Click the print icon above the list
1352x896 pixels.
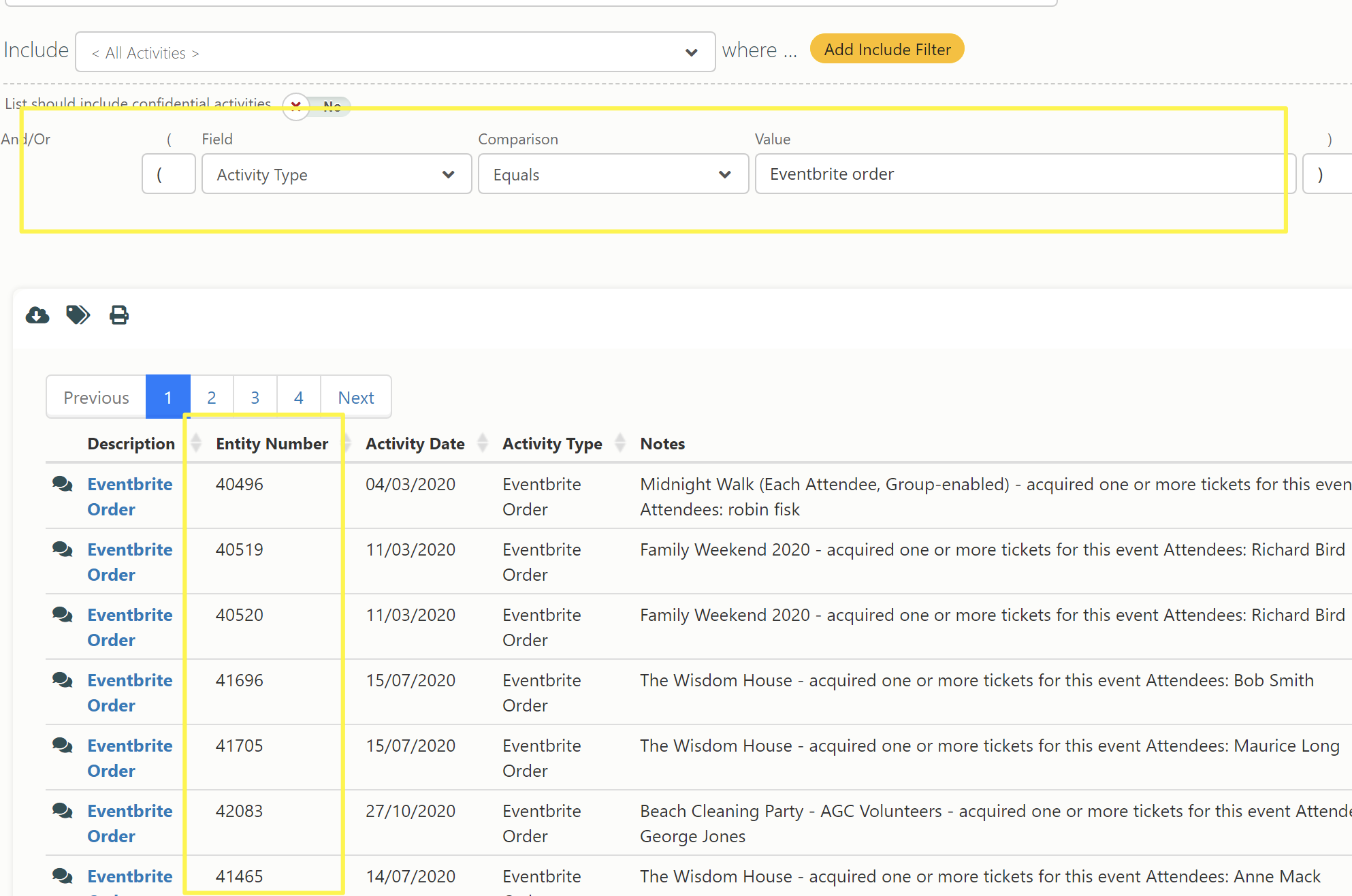point(119,315)
